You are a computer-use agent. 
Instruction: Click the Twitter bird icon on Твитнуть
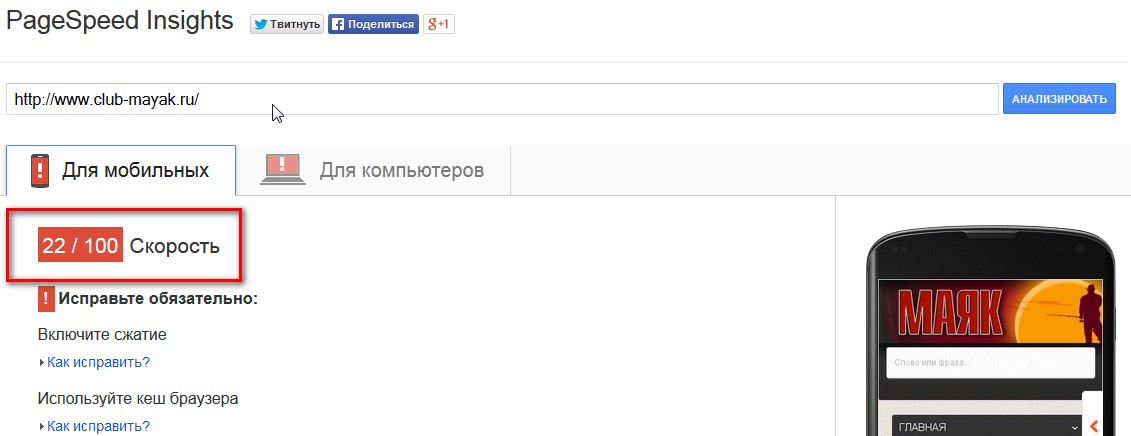point(261,25)
